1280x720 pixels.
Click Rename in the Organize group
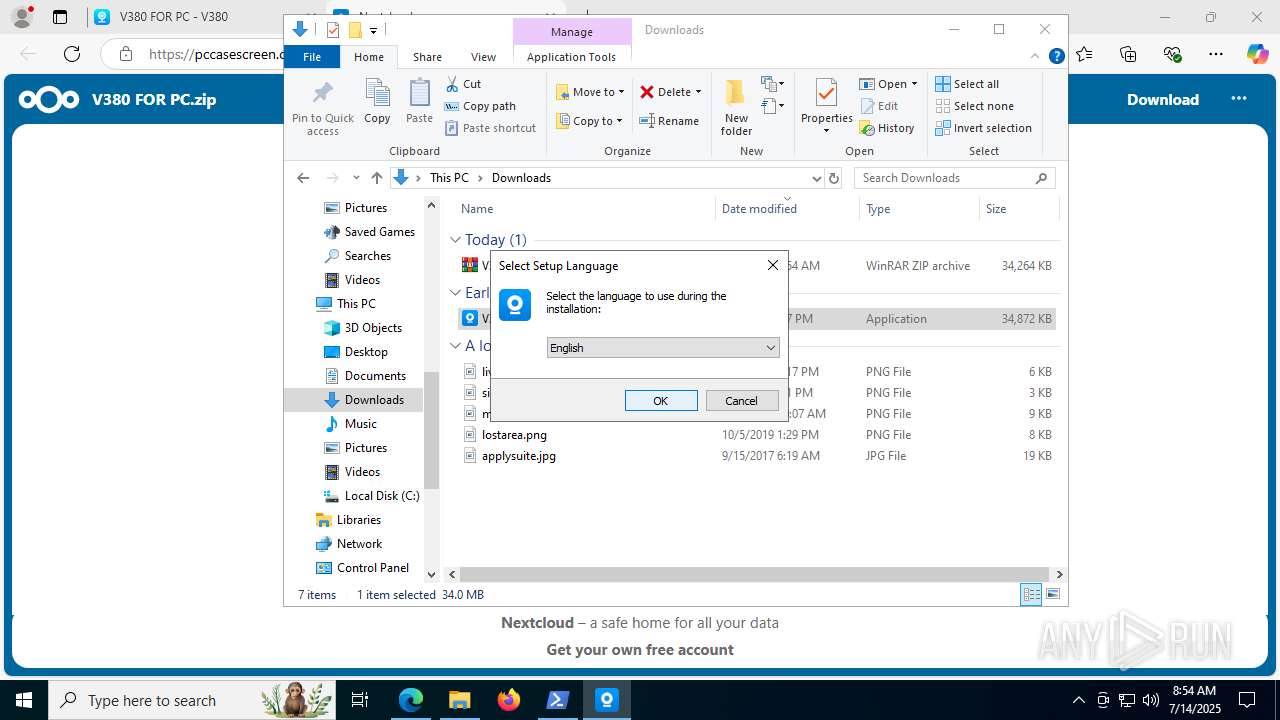669,121
